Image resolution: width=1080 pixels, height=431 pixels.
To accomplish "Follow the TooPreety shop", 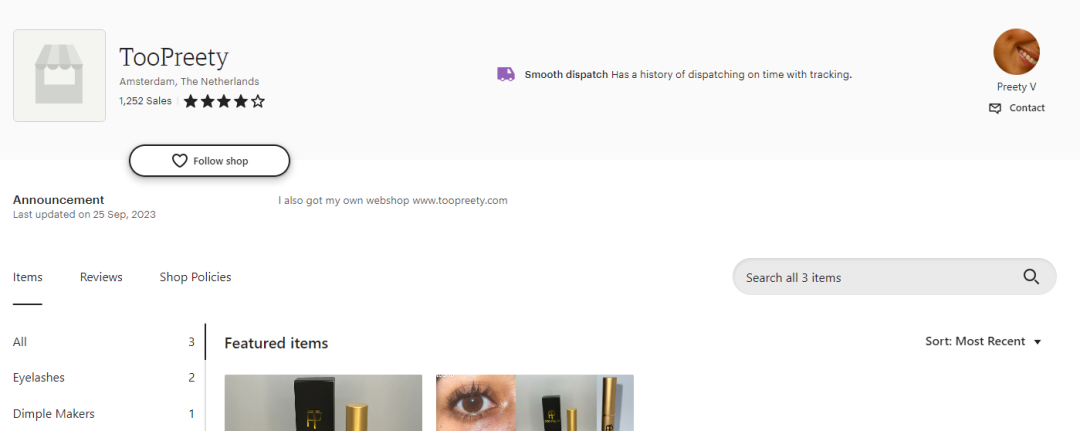I will [x=209, y=160].
